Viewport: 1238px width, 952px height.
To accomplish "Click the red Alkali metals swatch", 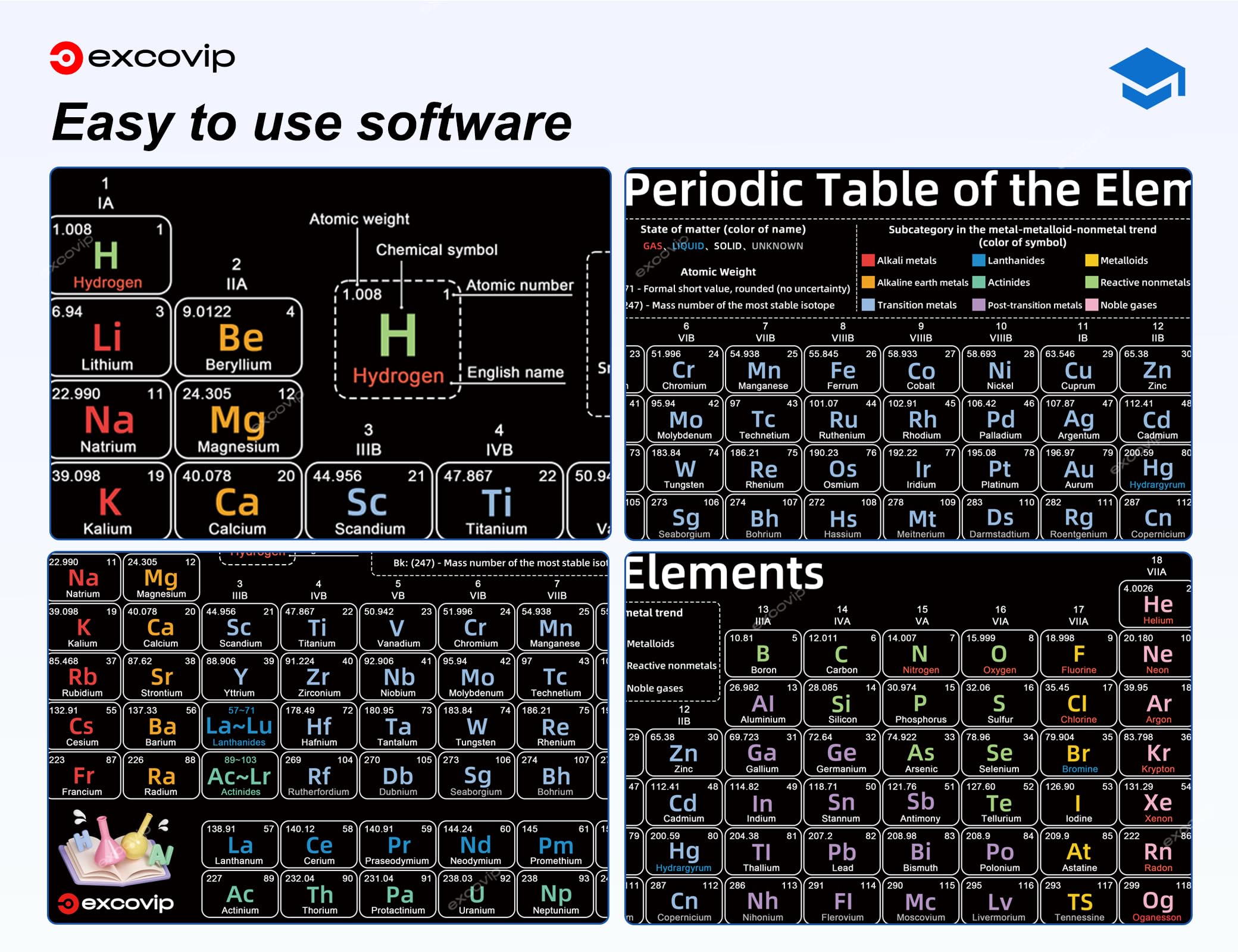I will tap(868, 260).
